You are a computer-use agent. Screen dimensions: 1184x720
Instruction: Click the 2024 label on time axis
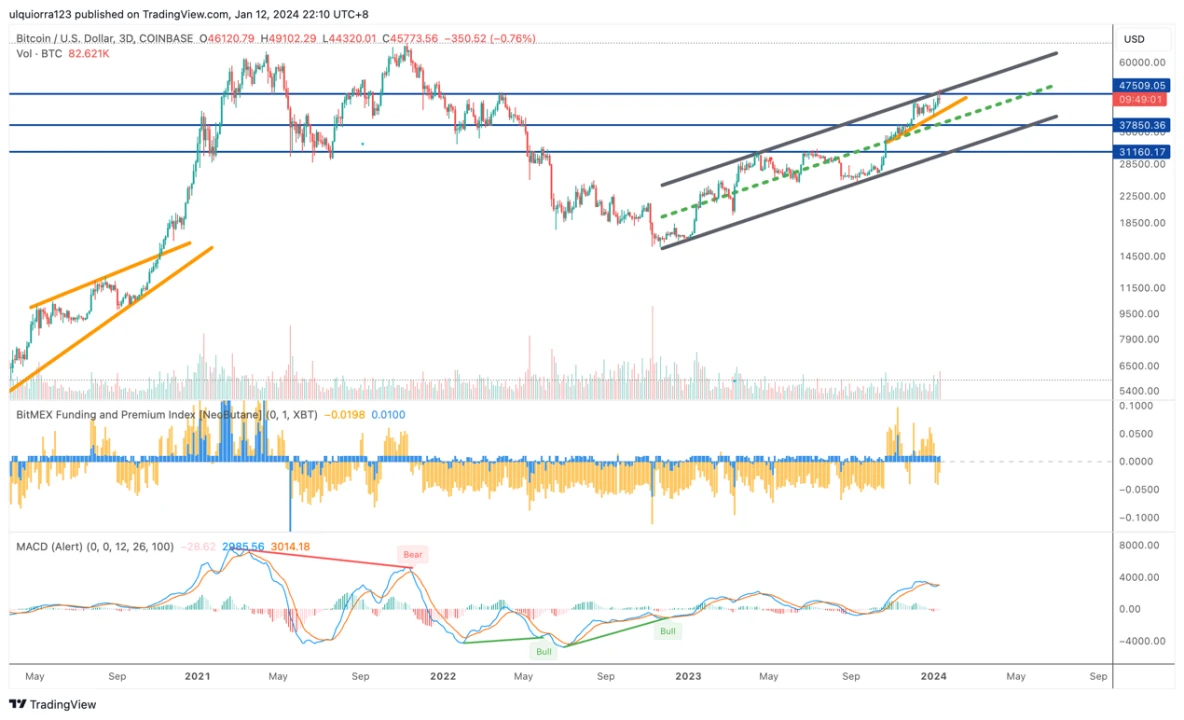932,677
